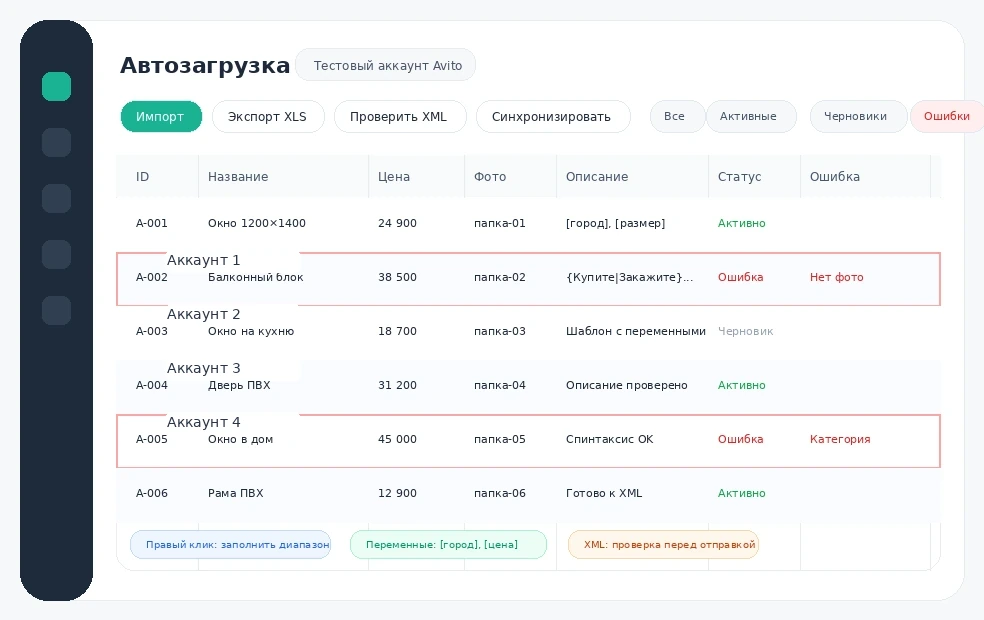Select the Тестовый аккаунт Avito chip

coord(385,65)
